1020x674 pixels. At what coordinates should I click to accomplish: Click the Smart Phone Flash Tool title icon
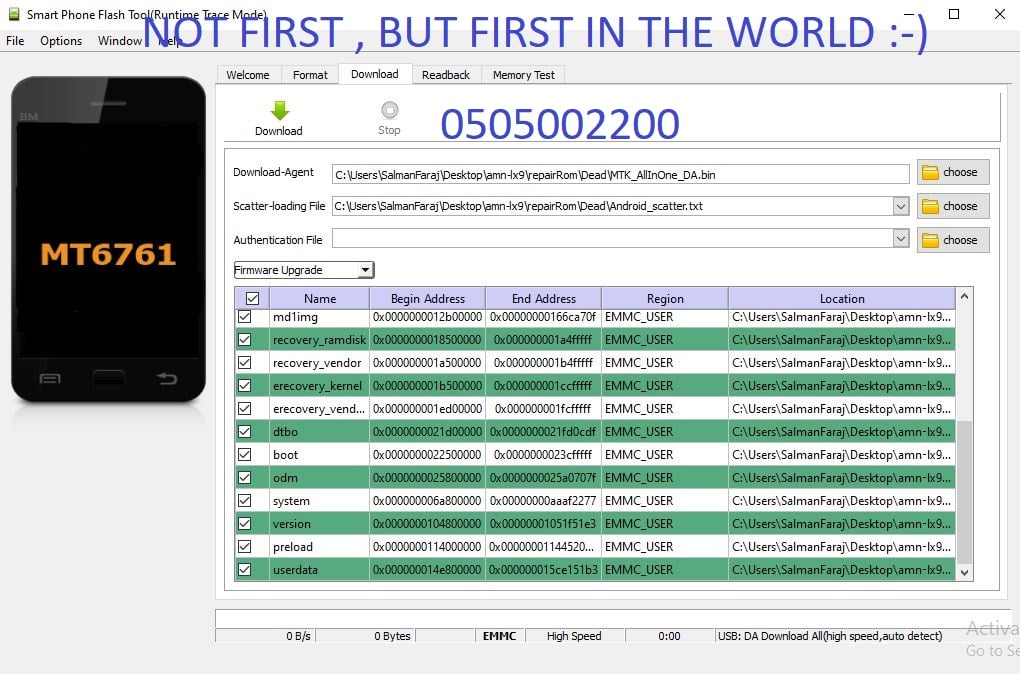(14, 14)
